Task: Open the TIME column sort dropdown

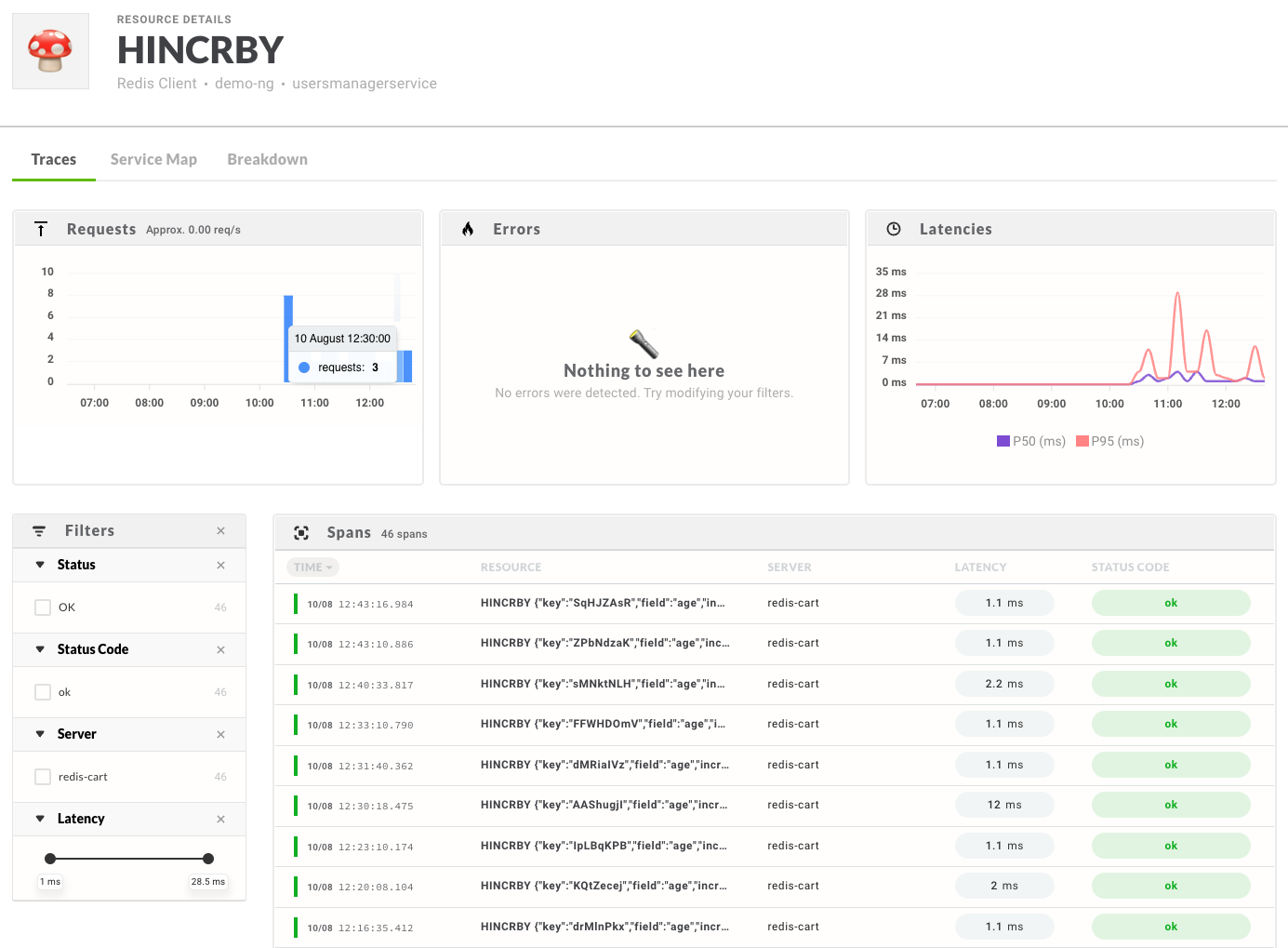Action: point(312,567)
